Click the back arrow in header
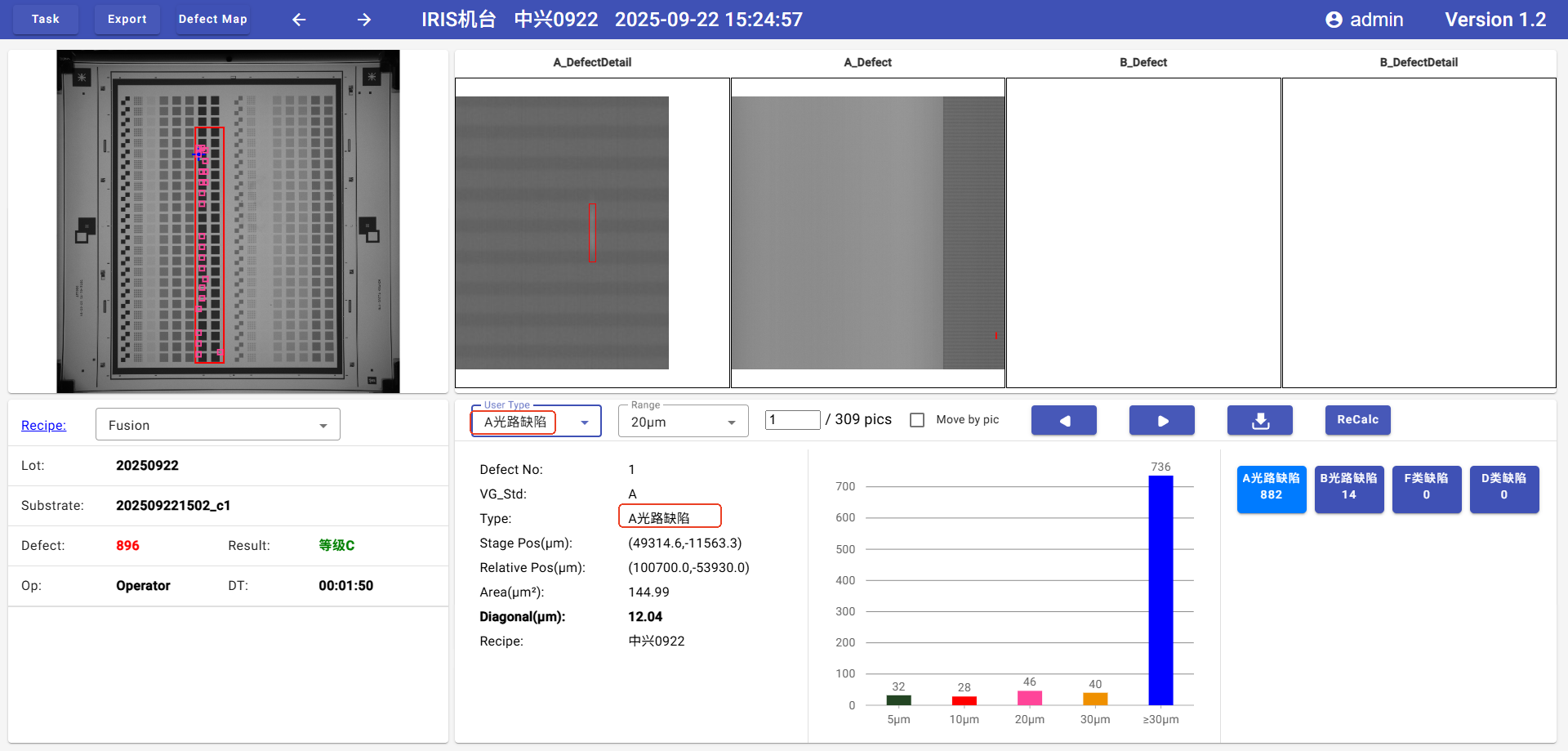The image size is (1568, 751). pyautogui.click(x=299, y=20)
